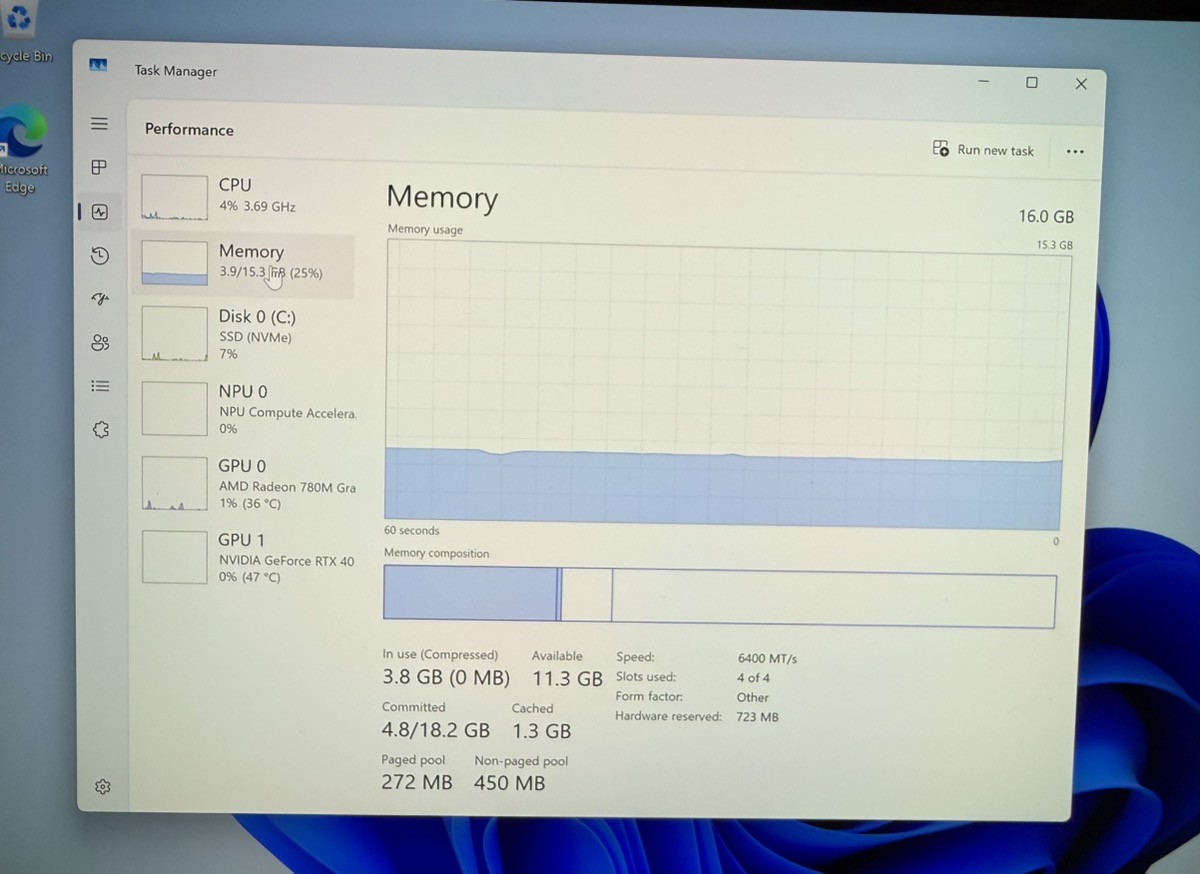This screenshot has height=874, width=1200.
Task: Click the 1.3 GB cached value
Action: coord(542,731)
